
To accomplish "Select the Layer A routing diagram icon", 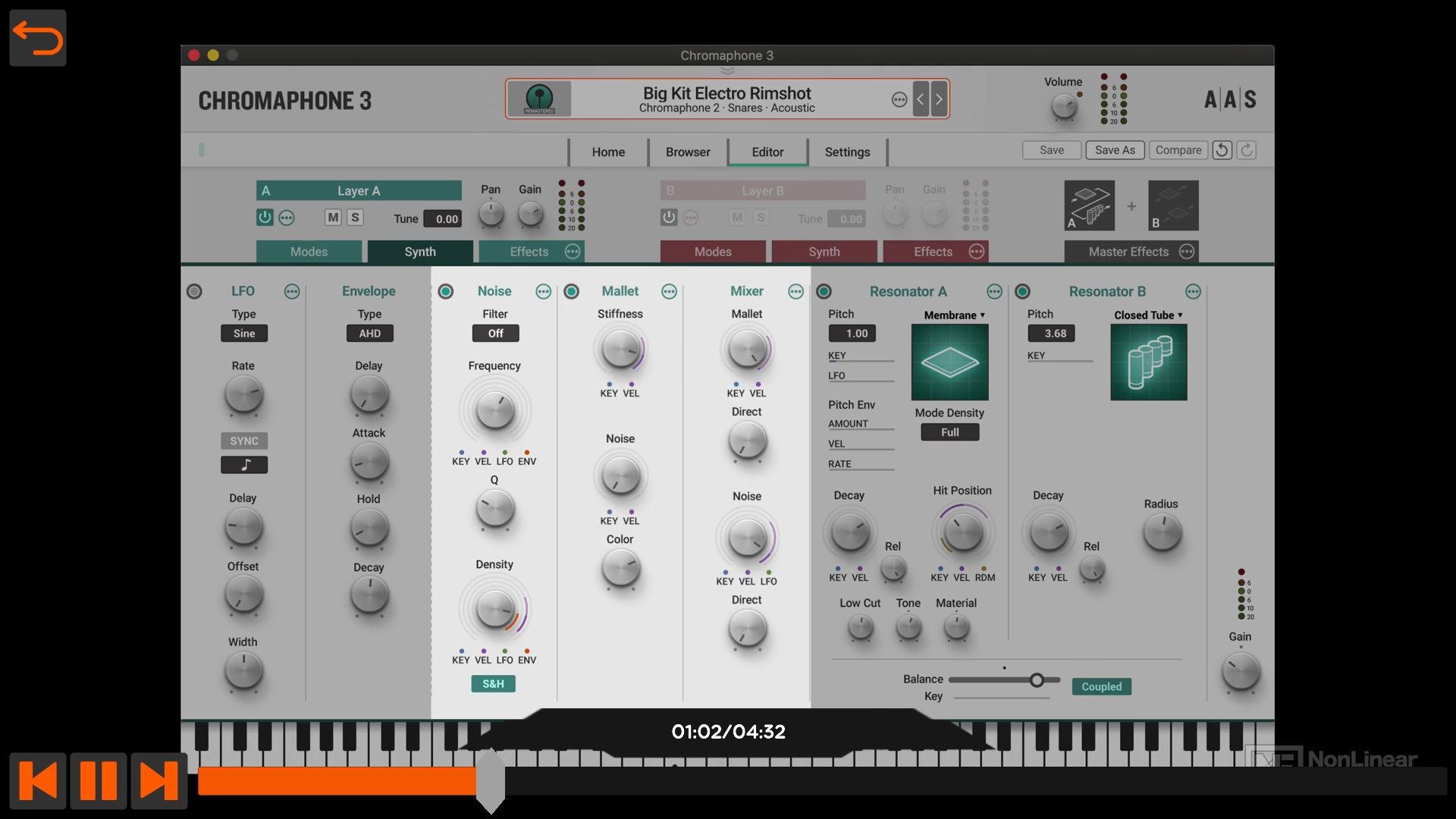I will (1090, 206).
